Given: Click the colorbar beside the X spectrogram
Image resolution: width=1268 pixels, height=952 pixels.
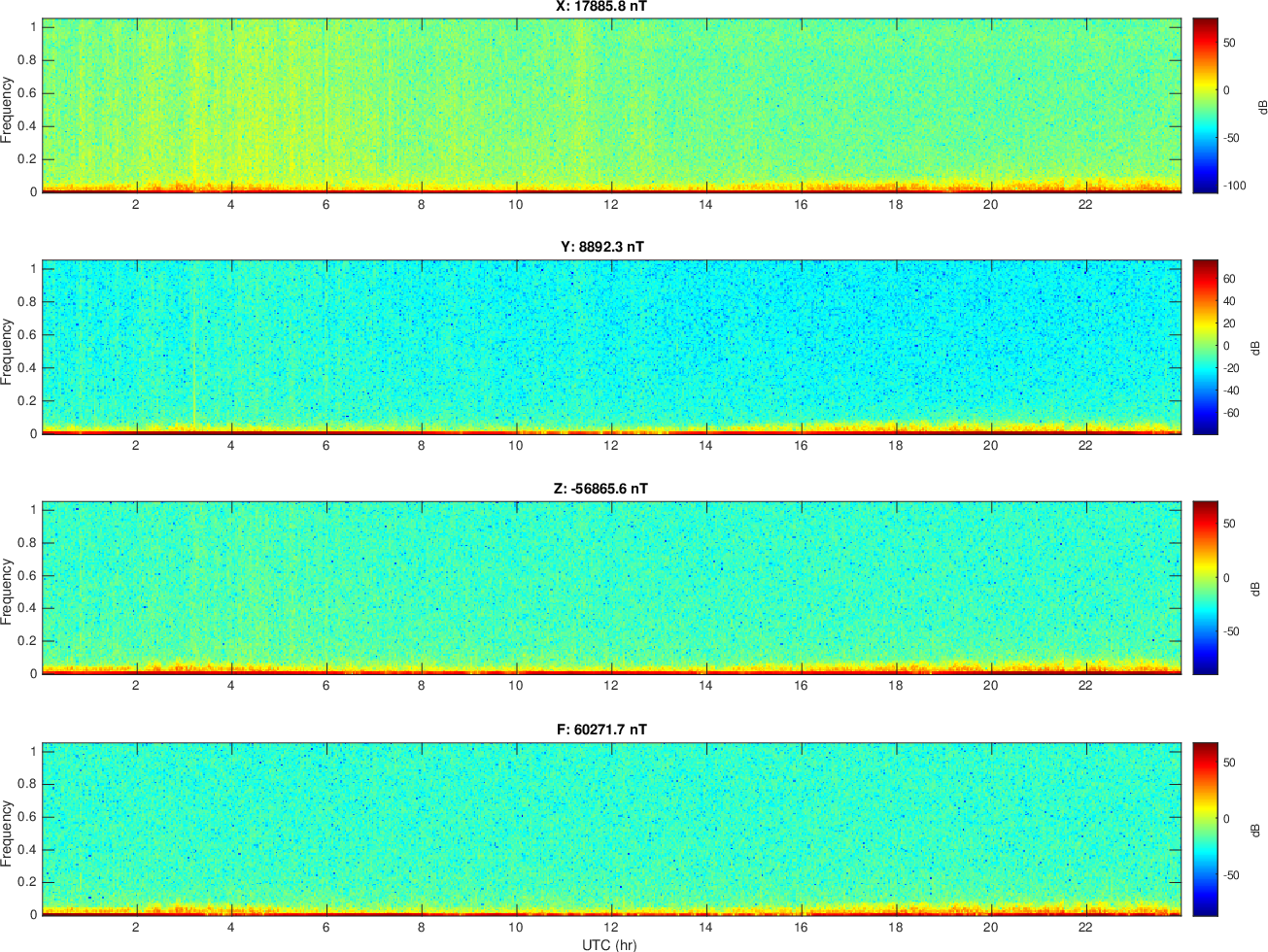Looking at the screenshot, I should point(1205,105).
